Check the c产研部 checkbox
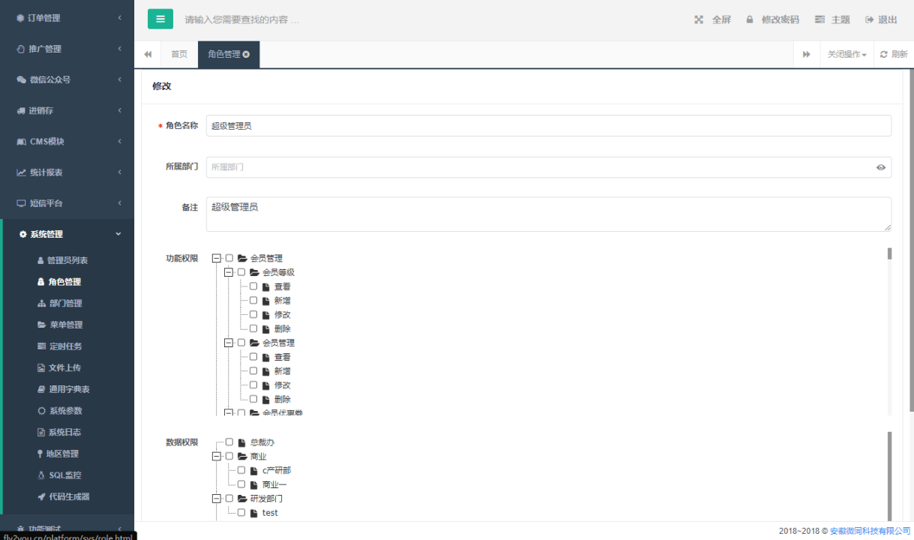The height and width of the screenshot is (540, 914). [x=241, y=470]
